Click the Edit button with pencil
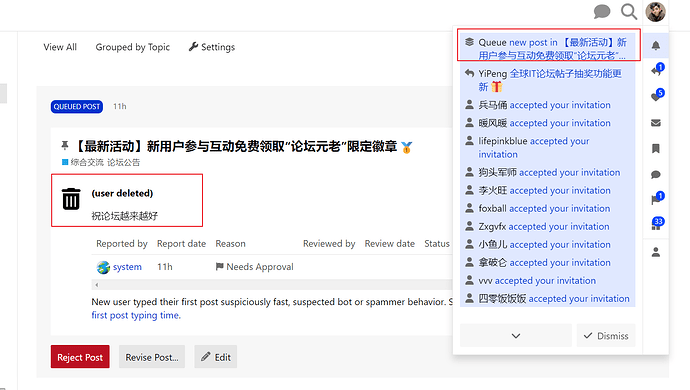Screen dimensions: 690x390 (216, 357)
